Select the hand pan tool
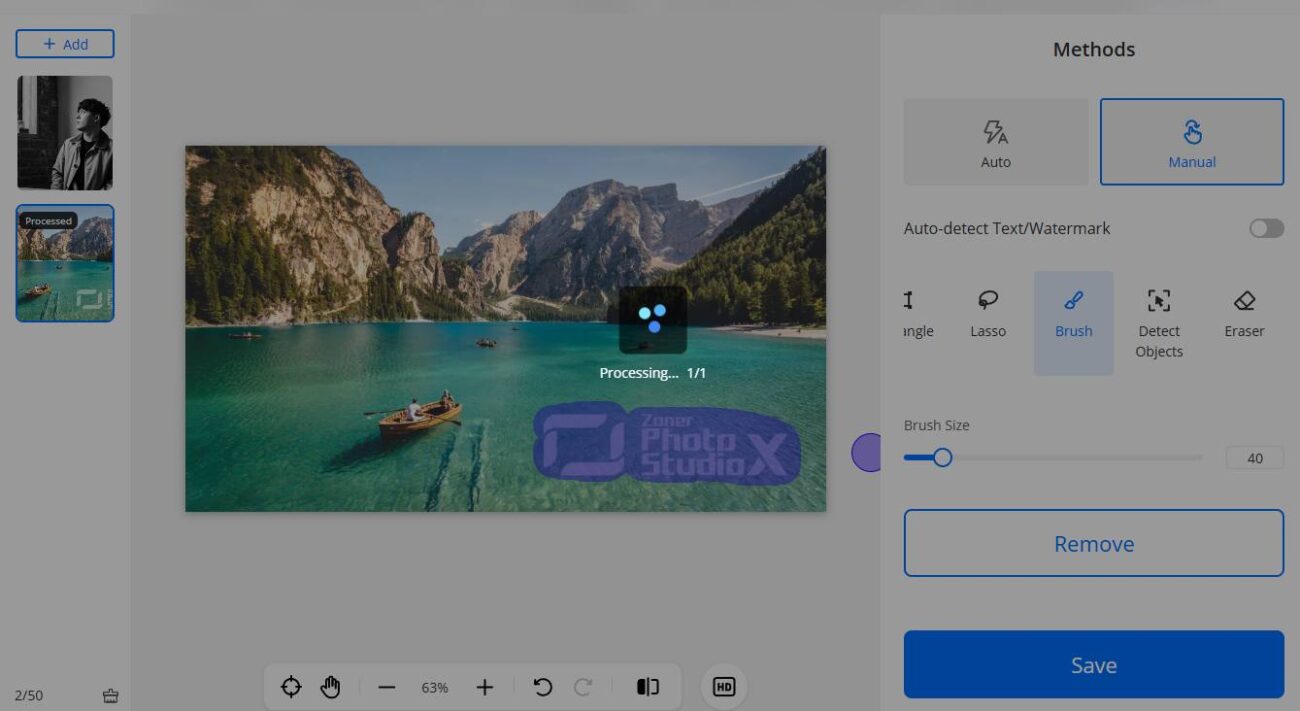Viewport: 1300px width, 711px height. (330, 687)
